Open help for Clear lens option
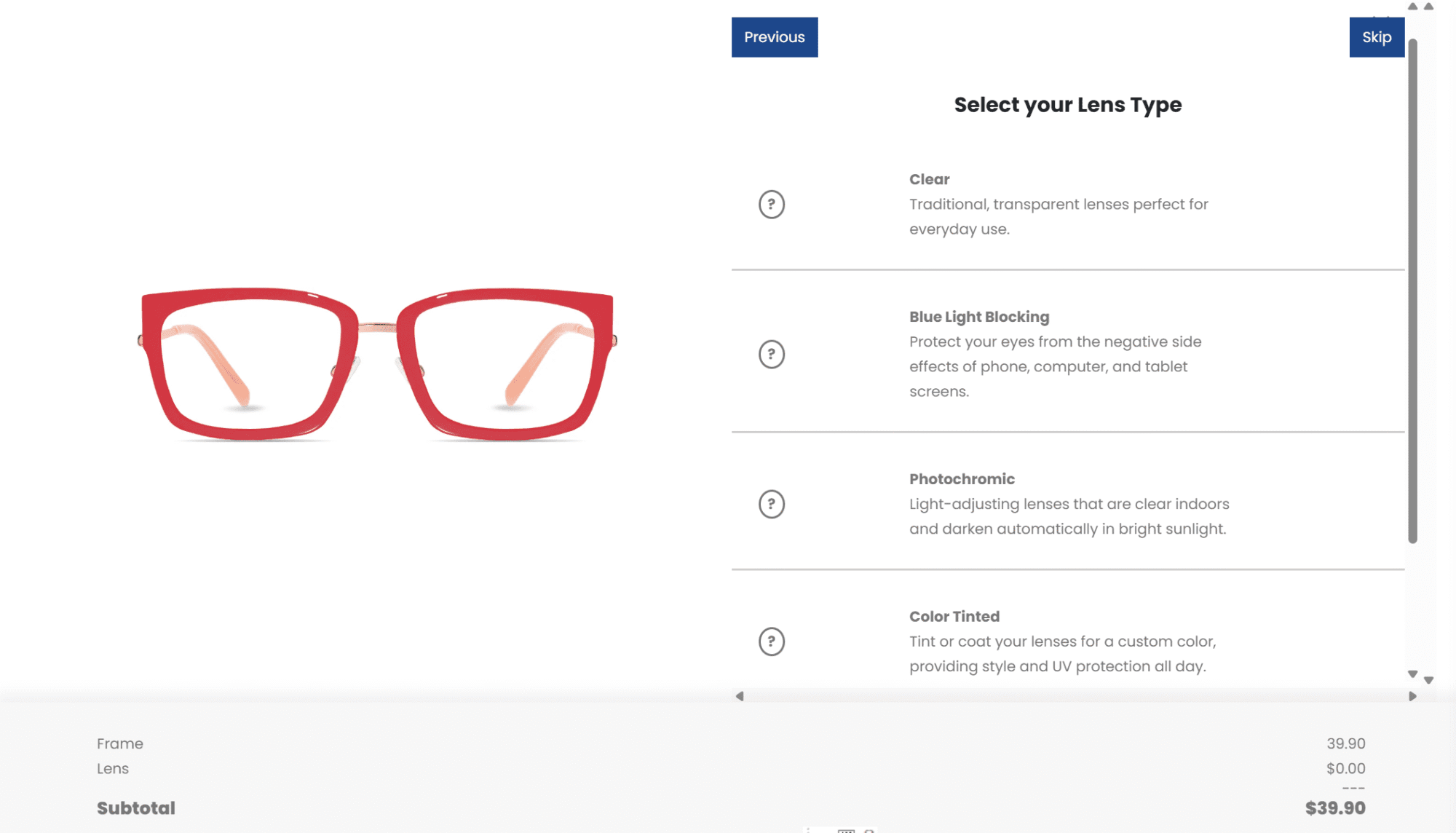 (x=771, y=205)
